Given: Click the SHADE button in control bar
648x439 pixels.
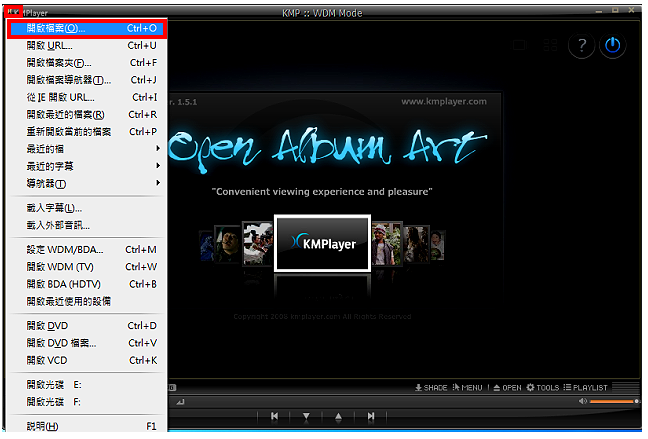Looking at the screenshot, I should click(431, 387).
